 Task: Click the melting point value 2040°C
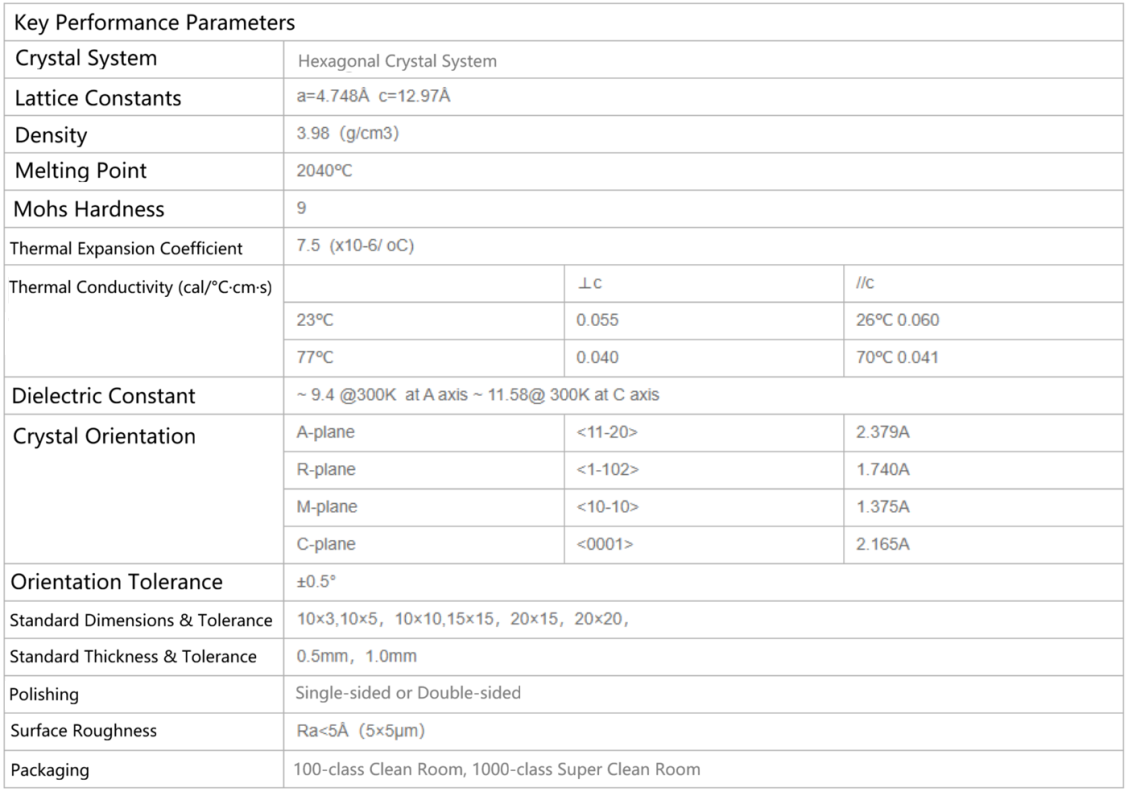[x=324, y=171]
